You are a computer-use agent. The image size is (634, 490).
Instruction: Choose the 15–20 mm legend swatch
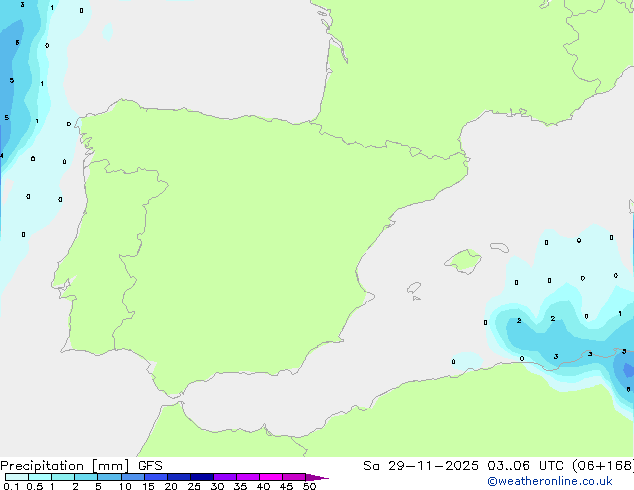tap(155, 477)
